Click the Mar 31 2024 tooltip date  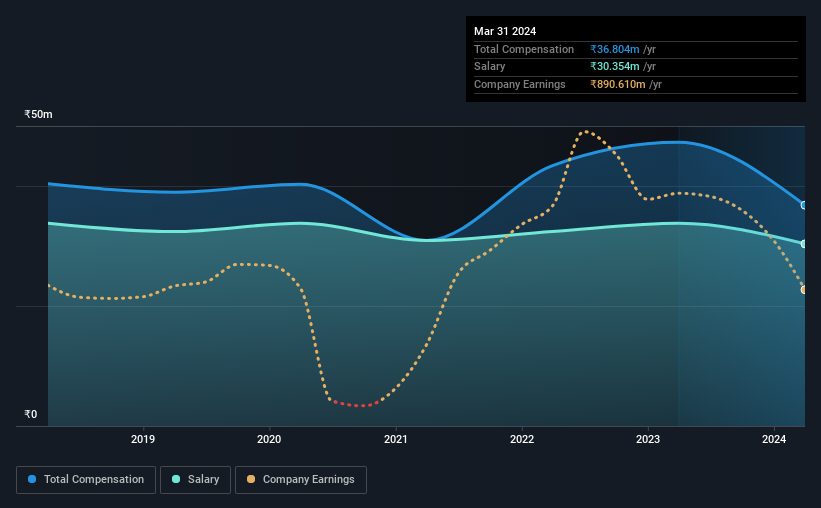(x=505, y=31)
